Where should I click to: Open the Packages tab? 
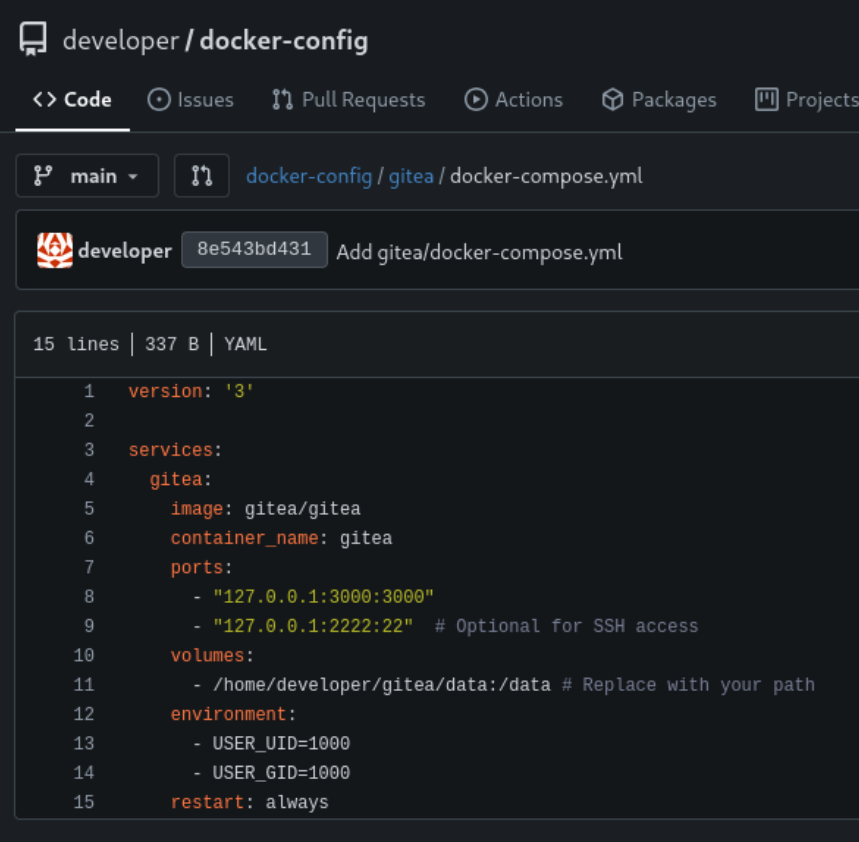point(659,100)
